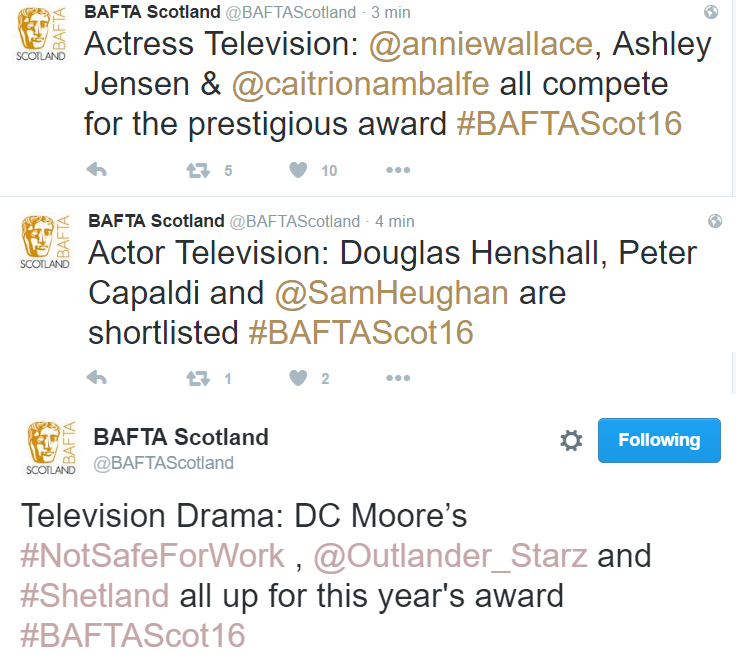The image size is (736, 661).
Task: Open the @Outlander_Starz mention
Action: pyautogui.click(x=451, y=556)
